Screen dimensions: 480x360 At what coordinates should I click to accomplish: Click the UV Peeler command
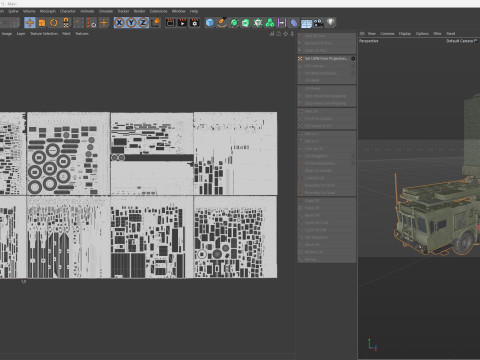point(327,89)
